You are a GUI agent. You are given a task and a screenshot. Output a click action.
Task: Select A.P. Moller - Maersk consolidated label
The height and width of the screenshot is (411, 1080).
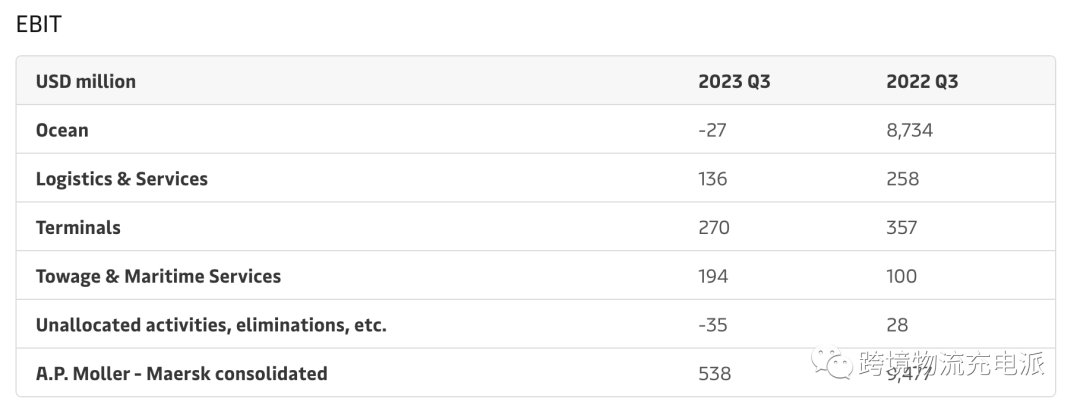[x=182, y=374]
